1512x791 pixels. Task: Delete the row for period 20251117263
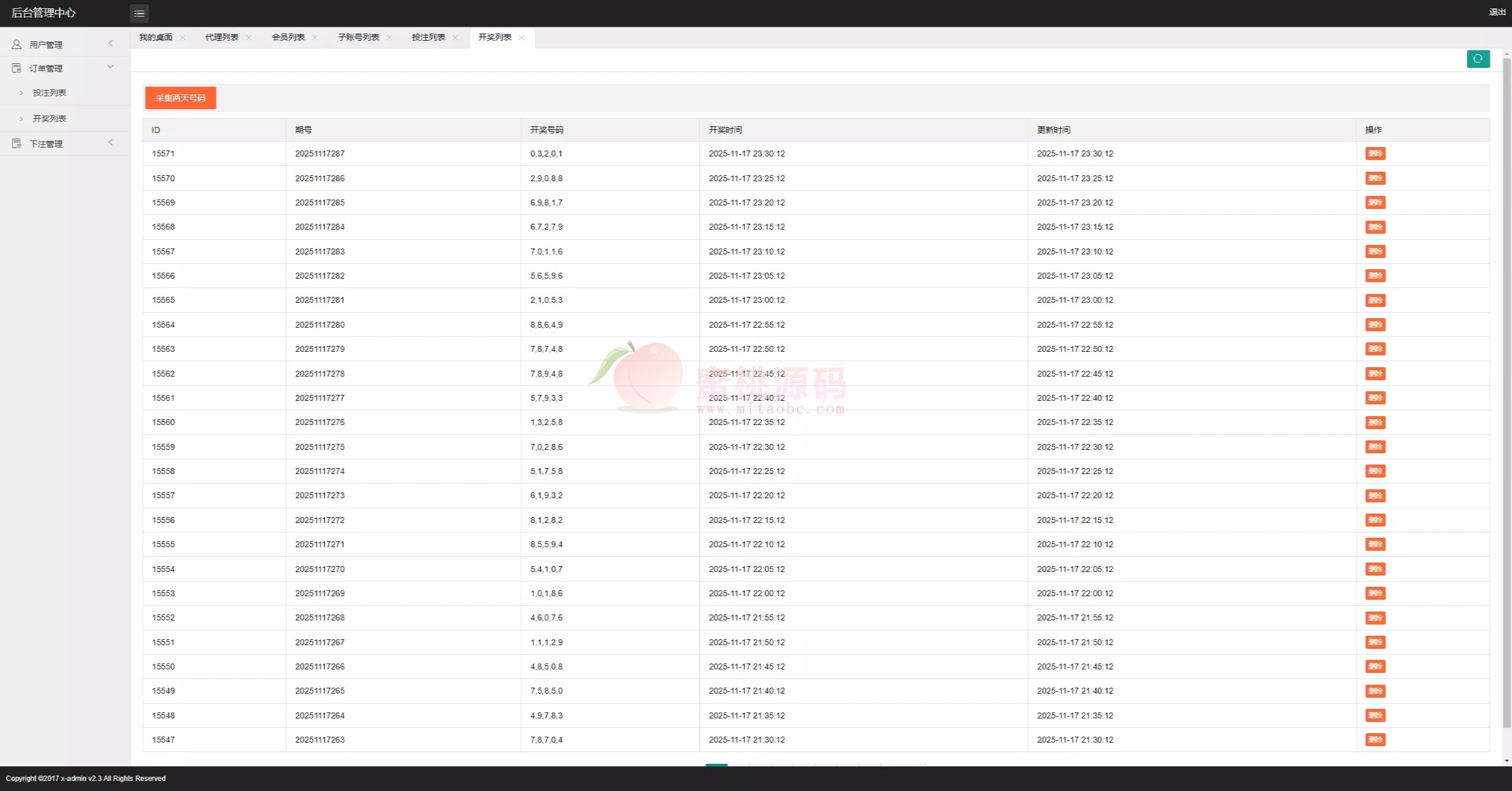(x=1375, y=740)
